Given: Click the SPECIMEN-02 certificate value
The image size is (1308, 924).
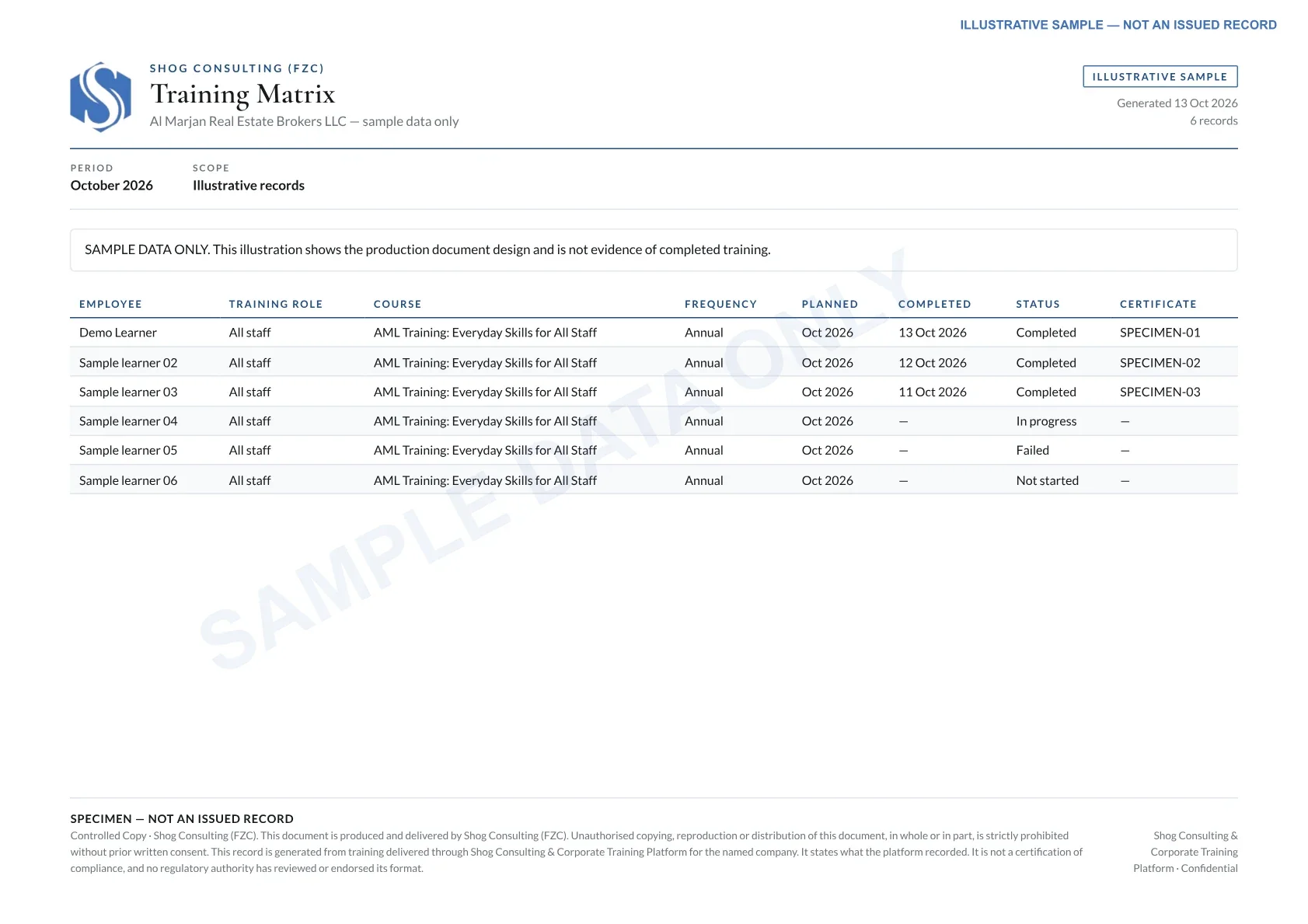Looking at the screenshot, I should 1160,363.
